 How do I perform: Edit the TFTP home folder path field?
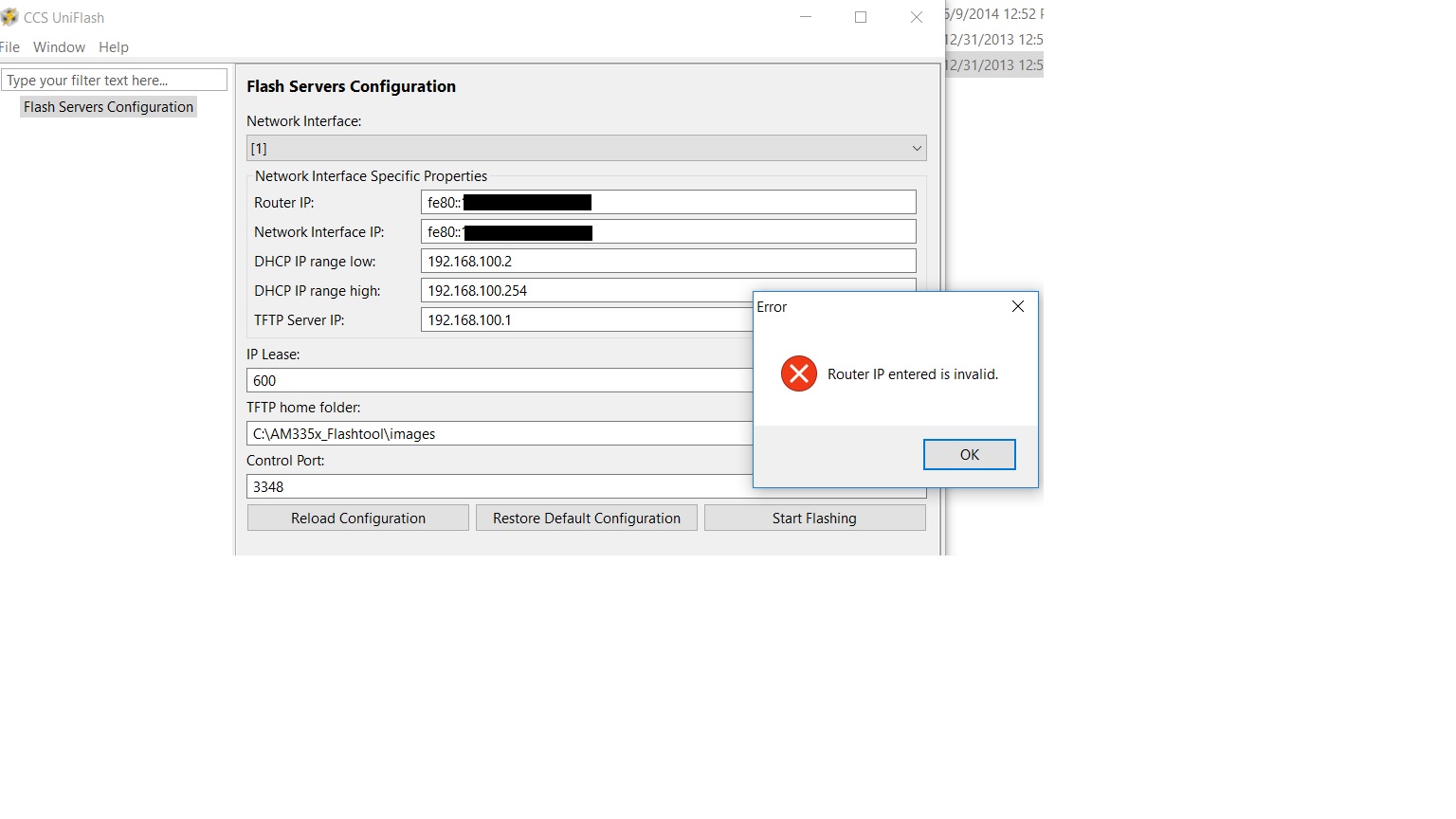tap(500, 433)
